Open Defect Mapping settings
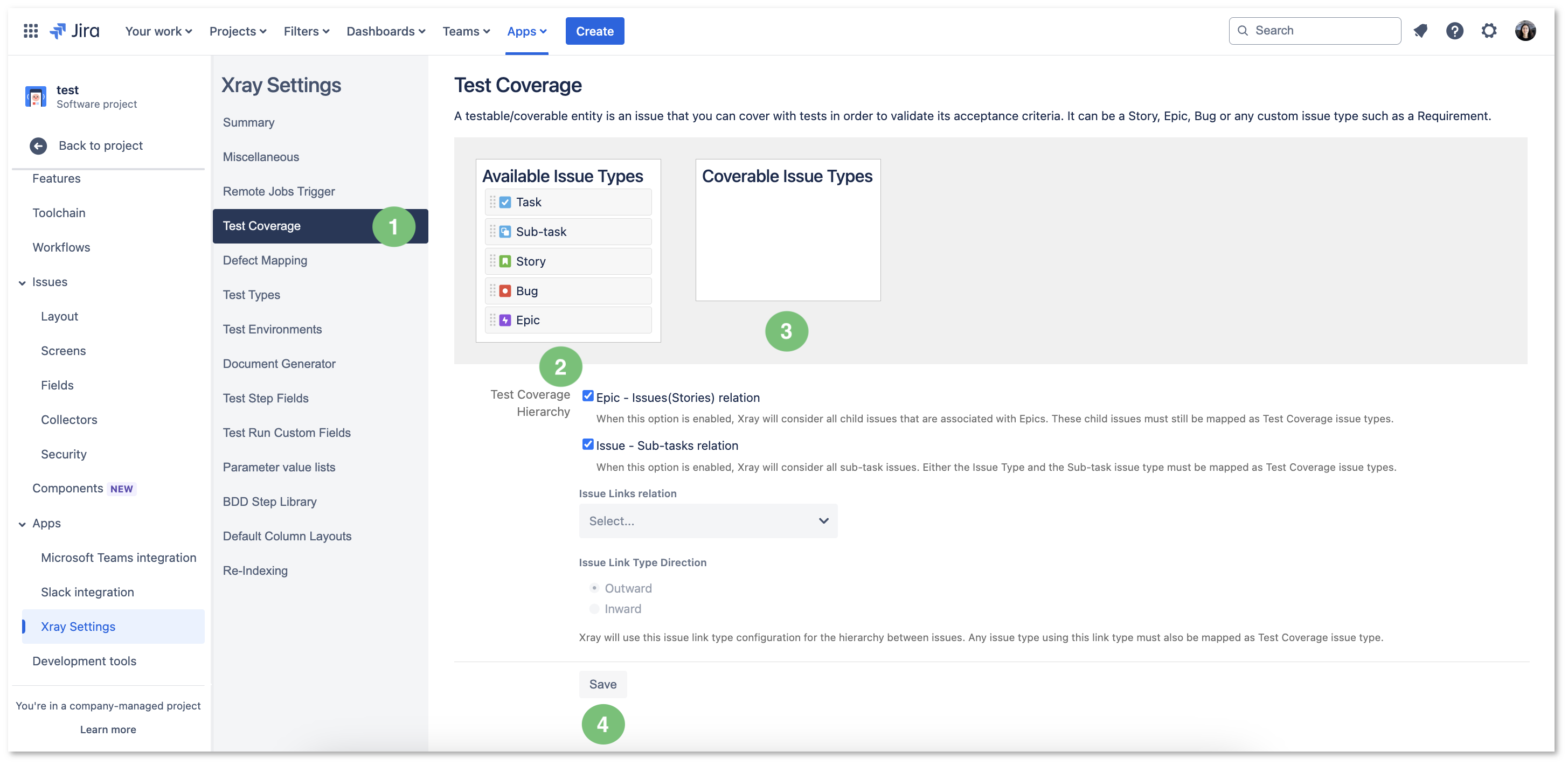The height and width of the screenshot is (765, 1568). (x=265, y=261)
